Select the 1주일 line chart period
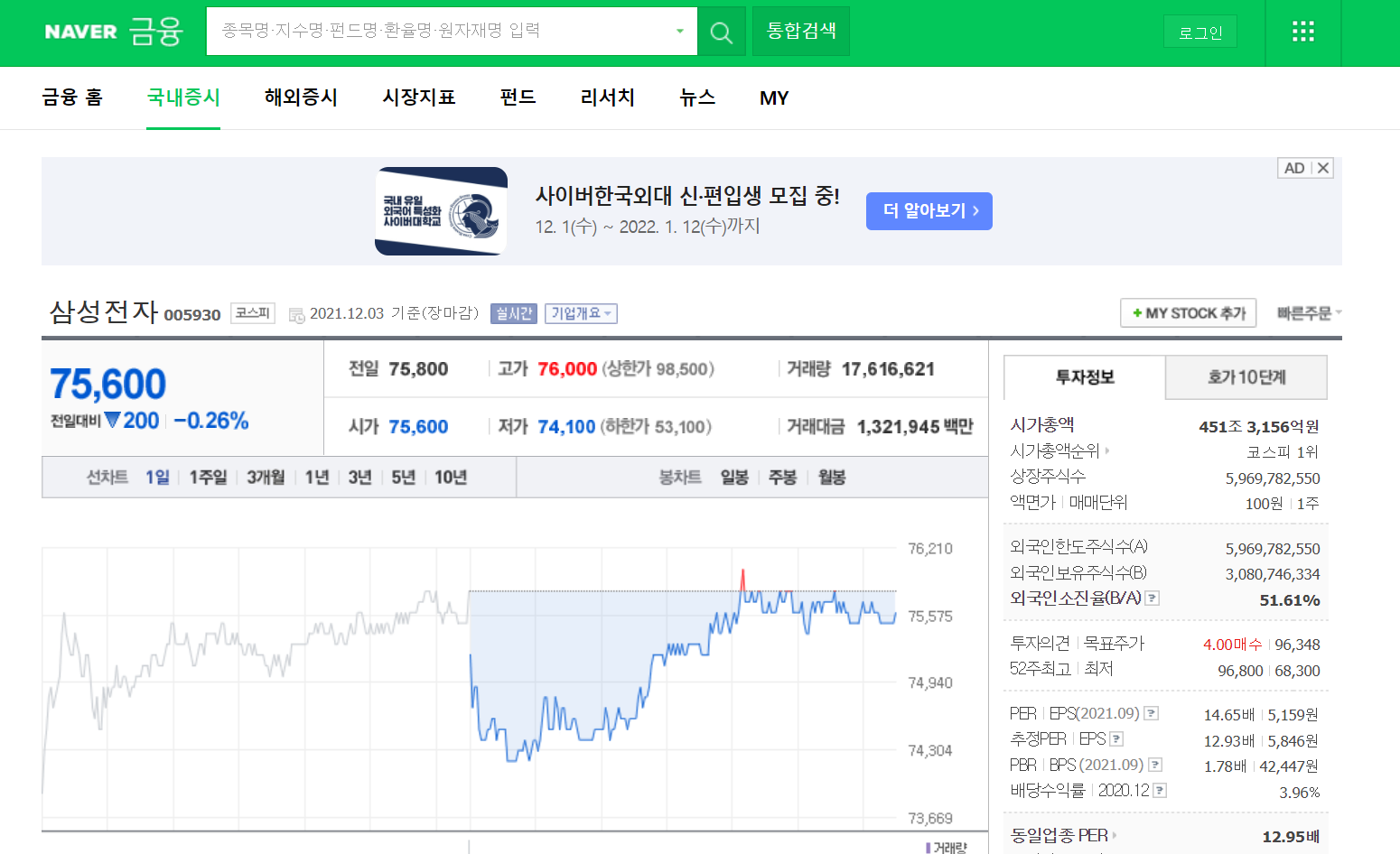Screen dimensions: 1400x854 [208, 477]
